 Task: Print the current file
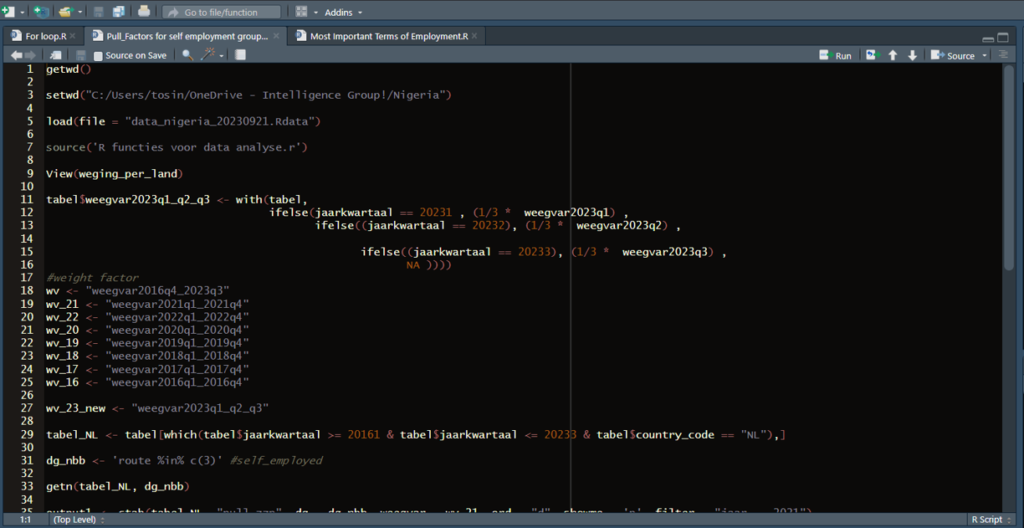pos(144,12)
